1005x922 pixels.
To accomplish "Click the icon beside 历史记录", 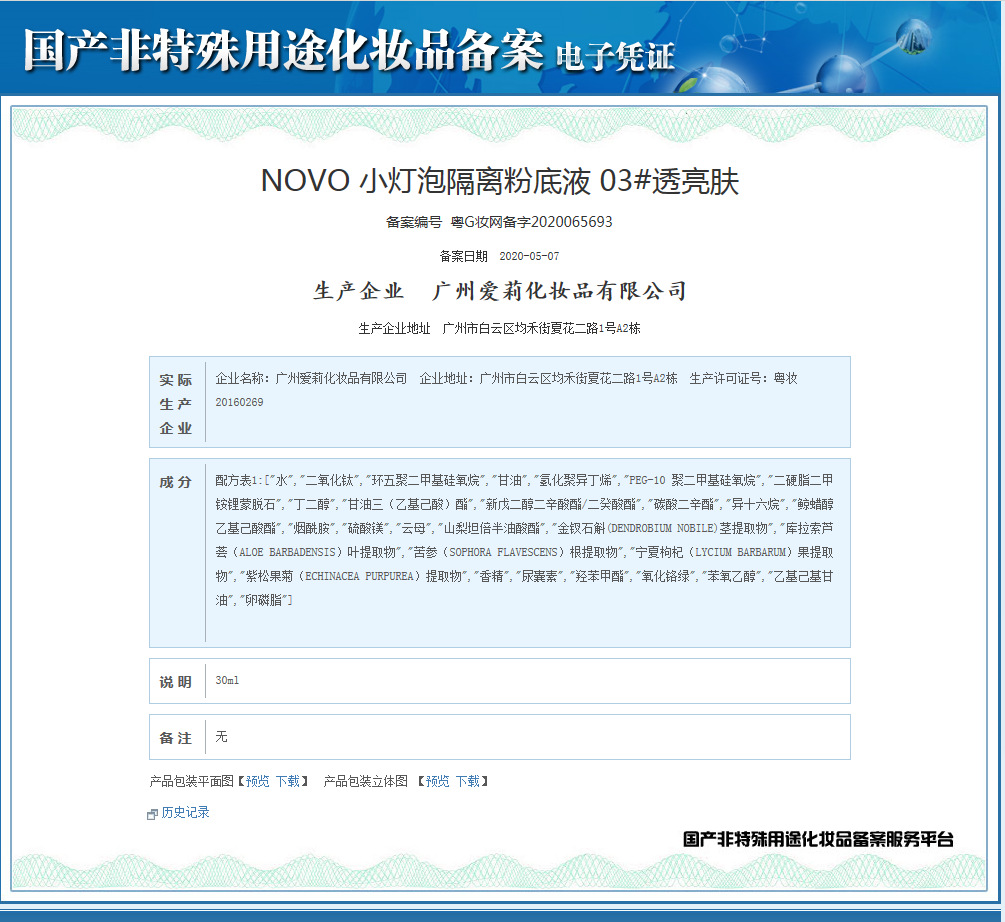I will (153, 814).
